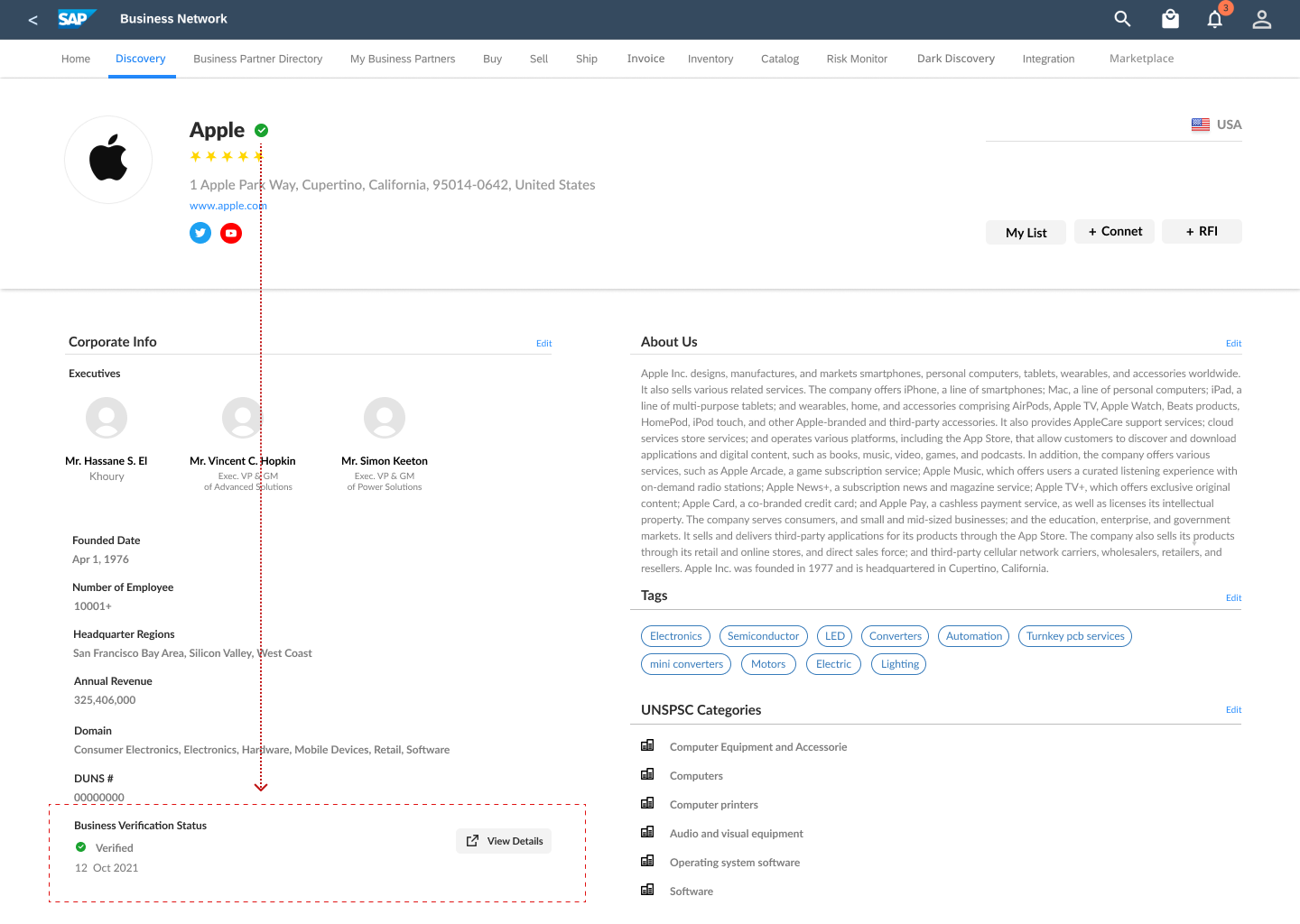Click green Verified status check icon
1300x924 pixels.
click(x=81, y=847)
